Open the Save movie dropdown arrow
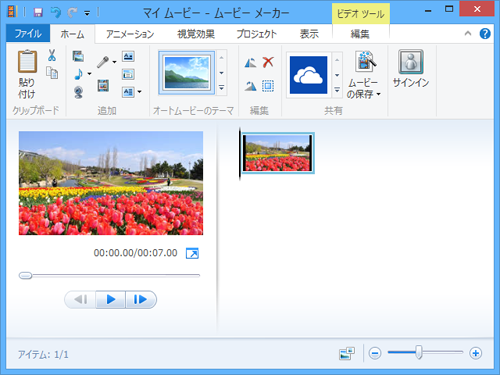This screenshot has width=500, height=375. click(378, 94)
